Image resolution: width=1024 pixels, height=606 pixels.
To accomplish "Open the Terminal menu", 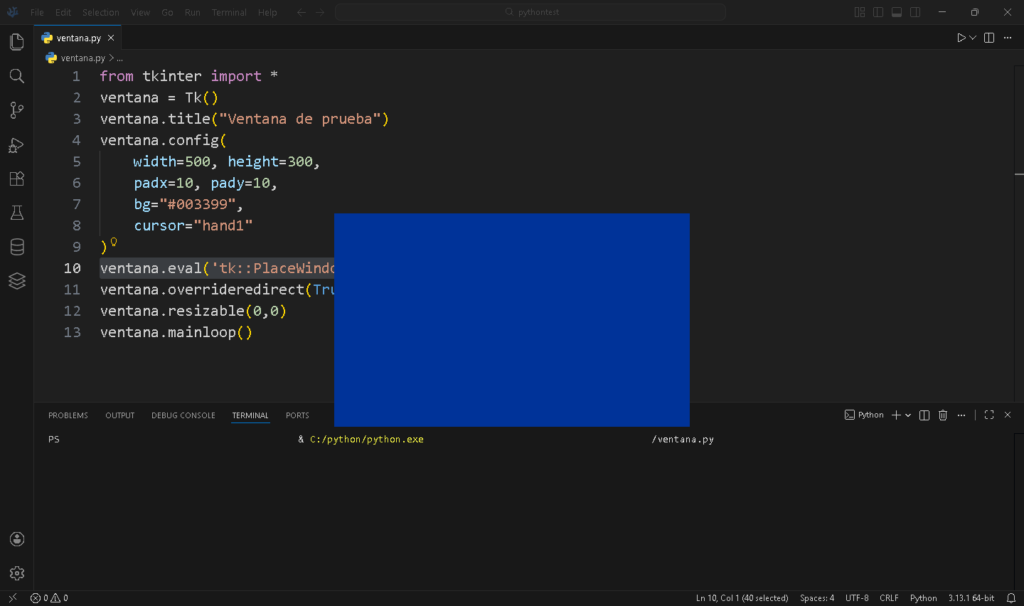I will 229,12.
